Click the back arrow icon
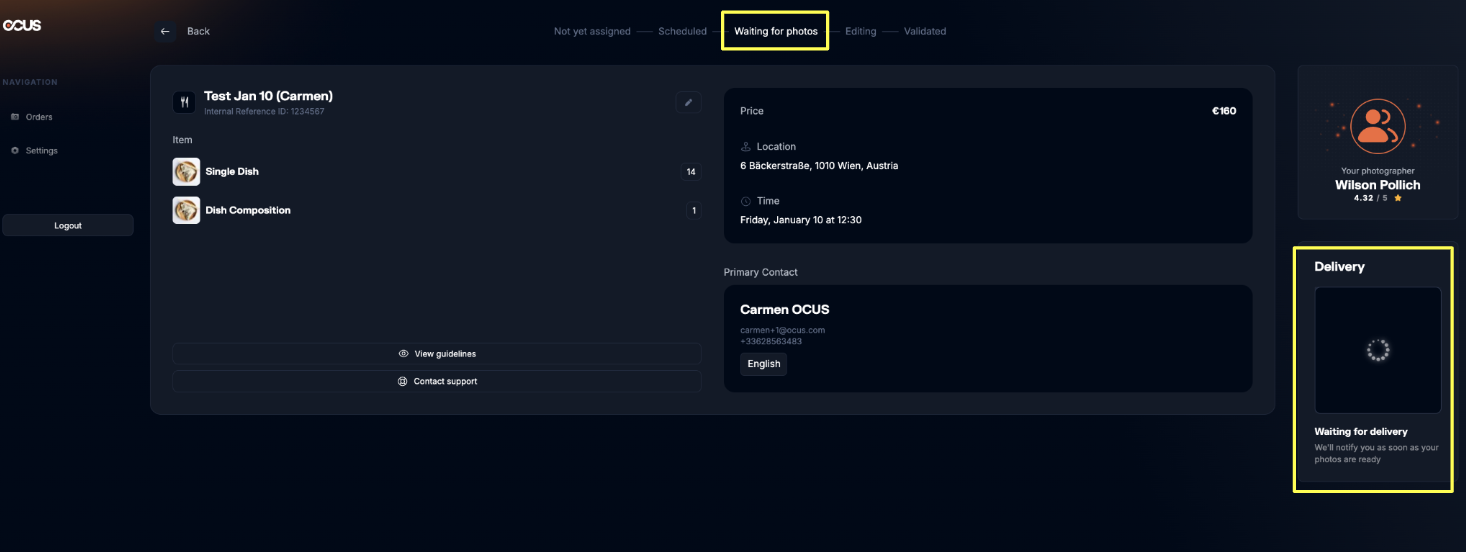Image resolution: width=1466 pixels, height=552 pixels. coord(165,31)
